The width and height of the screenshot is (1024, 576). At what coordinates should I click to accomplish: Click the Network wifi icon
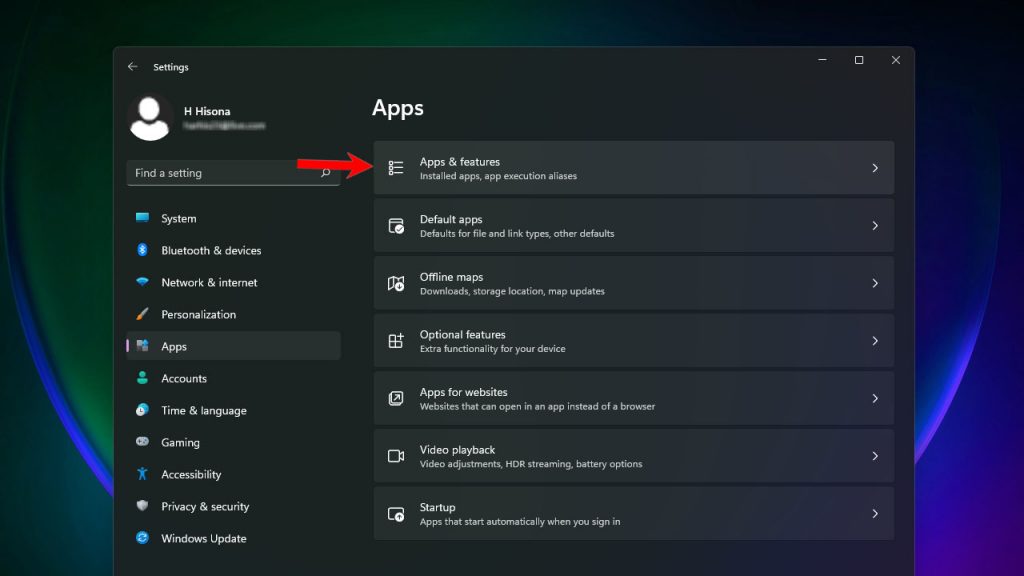click(142, 281)
